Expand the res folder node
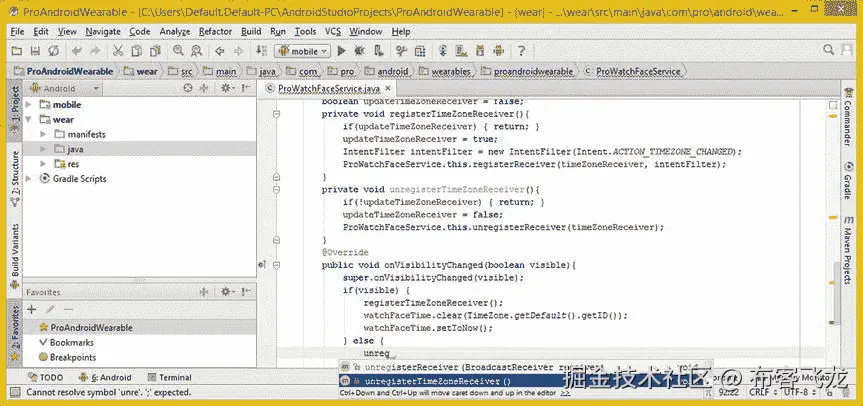Viewport: 863px width, 406px height. [43, 164]
